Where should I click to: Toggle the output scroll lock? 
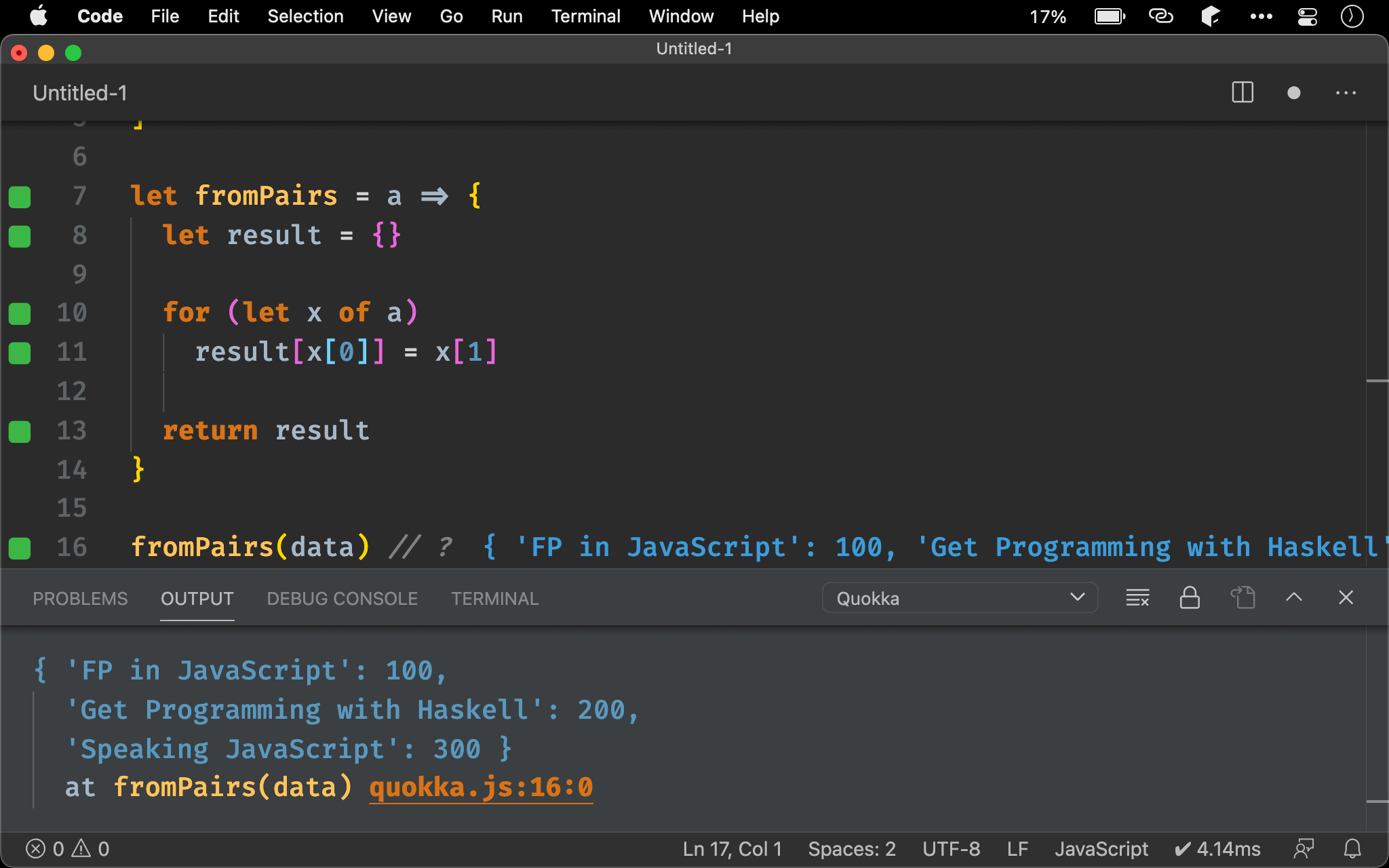[1190, 597]
